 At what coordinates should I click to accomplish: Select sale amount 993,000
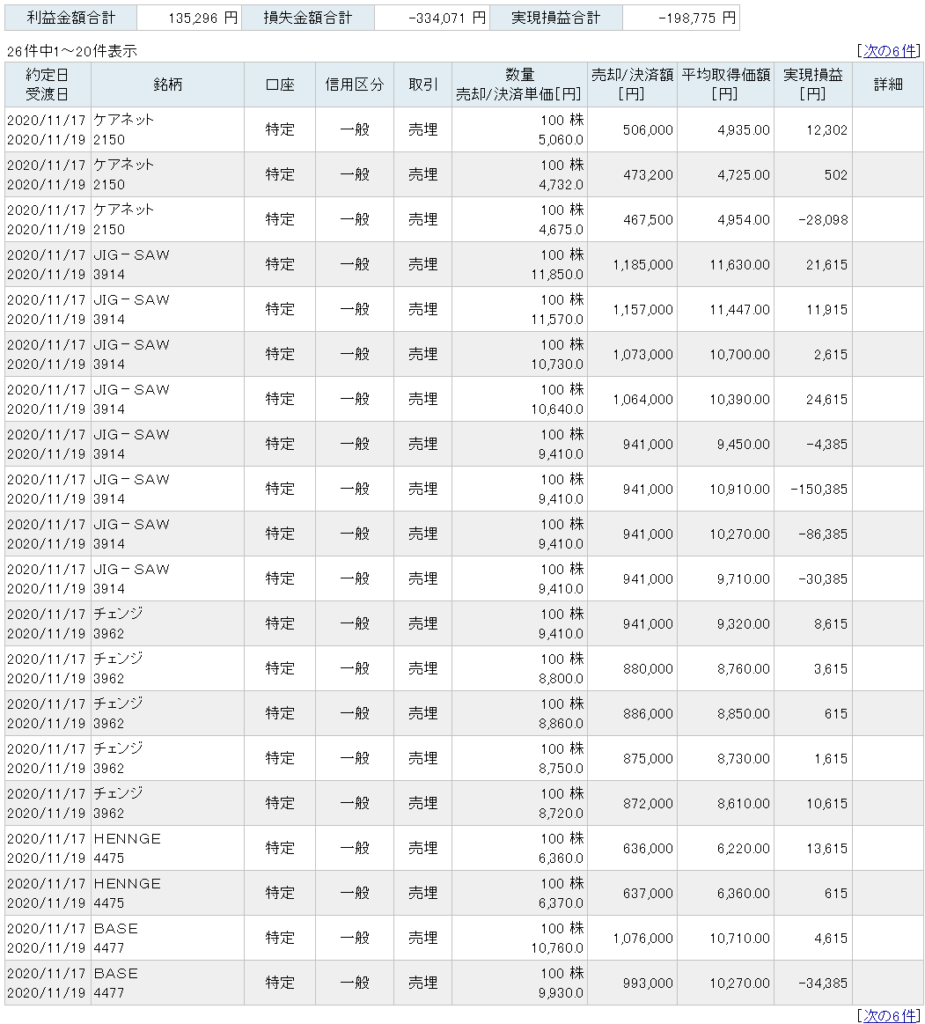pos(647,984)
